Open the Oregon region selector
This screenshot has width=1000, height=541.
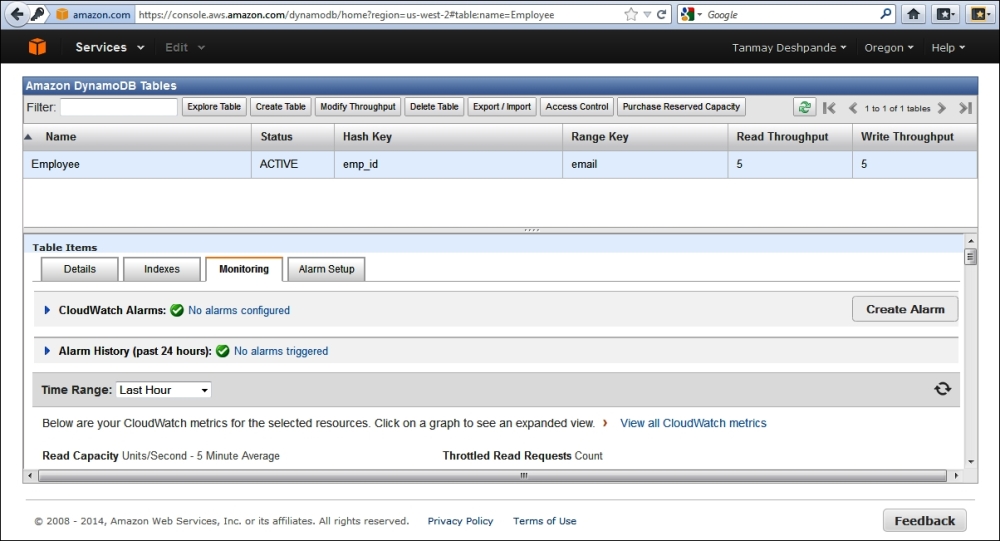coord(888,48)
